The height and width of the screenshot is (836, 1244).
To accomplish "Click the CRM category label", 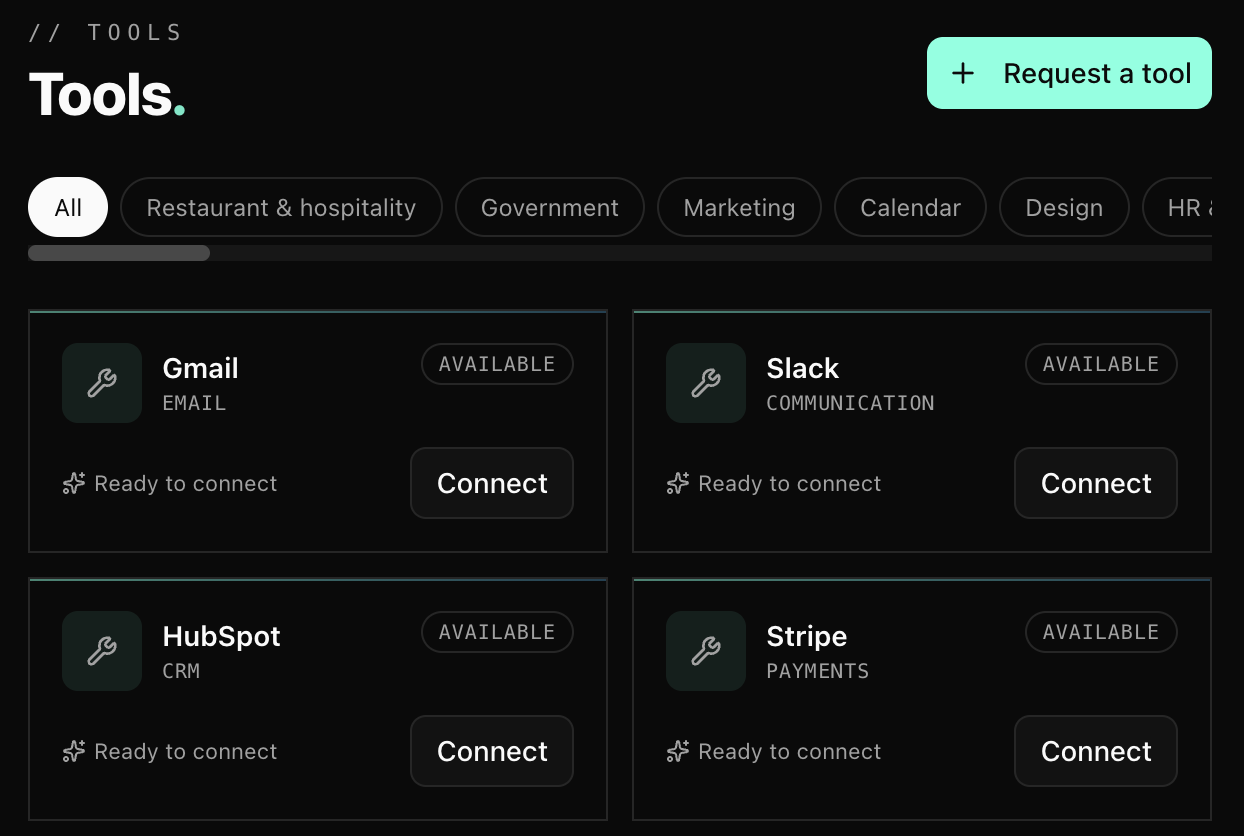I will (x=181, y=671).
